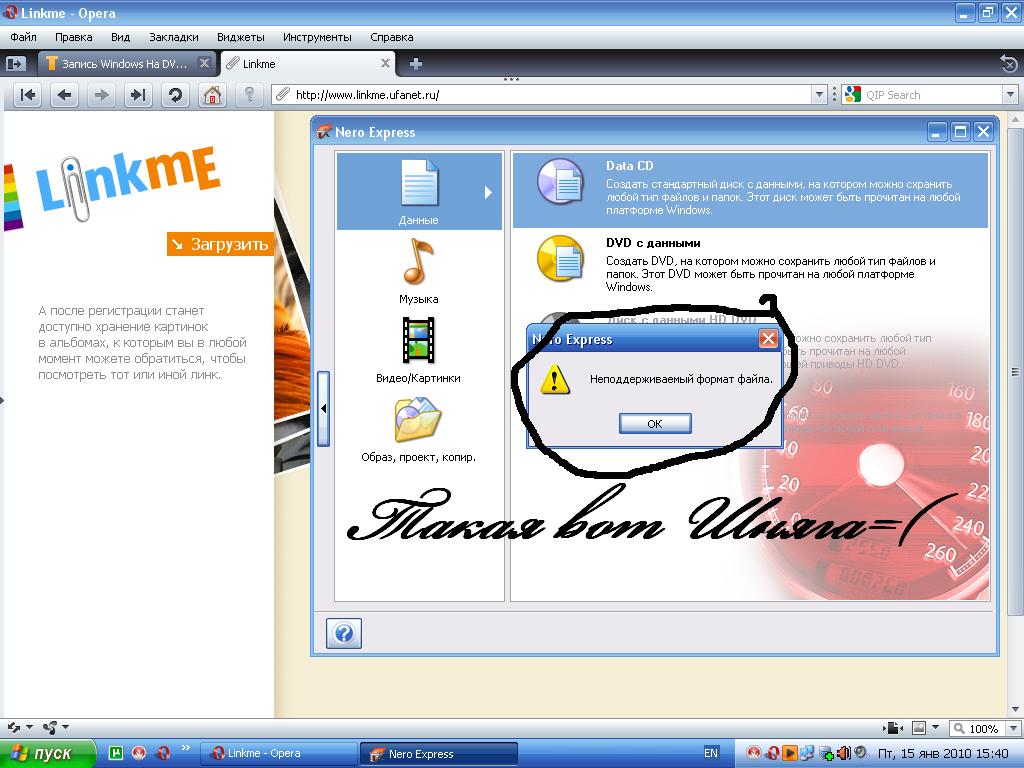Switch to Nero Express taskbar button
Viewport: 1024px width, 768px height.
439,754
